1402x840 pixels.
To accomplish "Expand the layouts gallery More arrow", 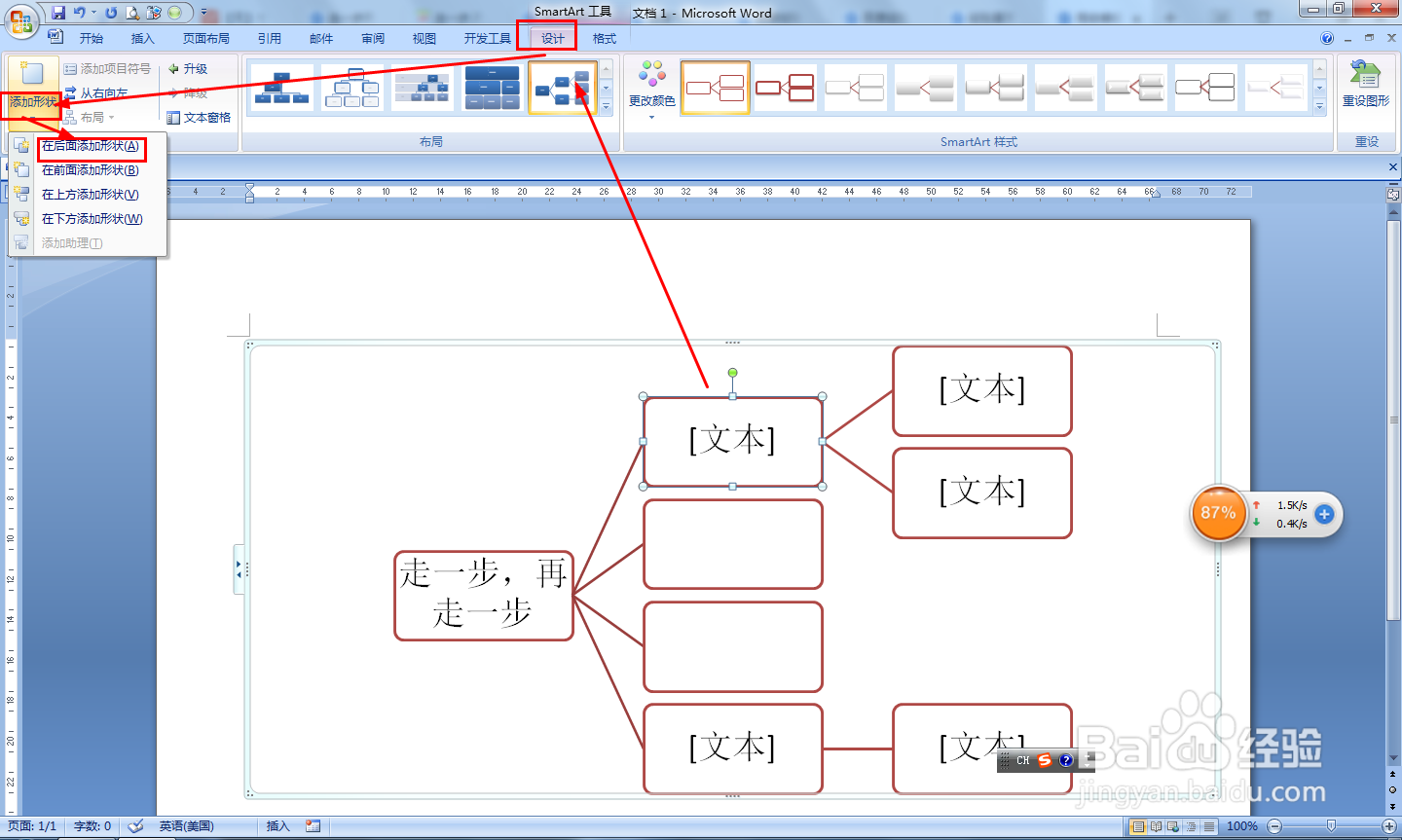I will (607, 107).
